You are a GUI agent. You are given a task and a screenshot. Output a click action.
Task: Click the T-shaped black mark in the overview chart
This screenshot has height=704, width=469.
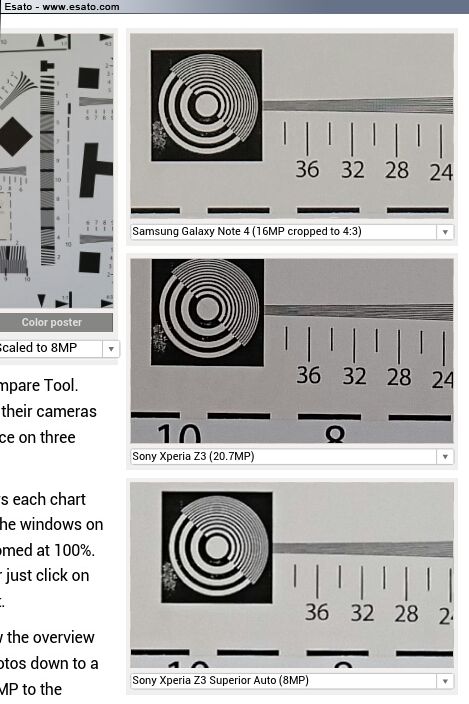coord(95,170)
